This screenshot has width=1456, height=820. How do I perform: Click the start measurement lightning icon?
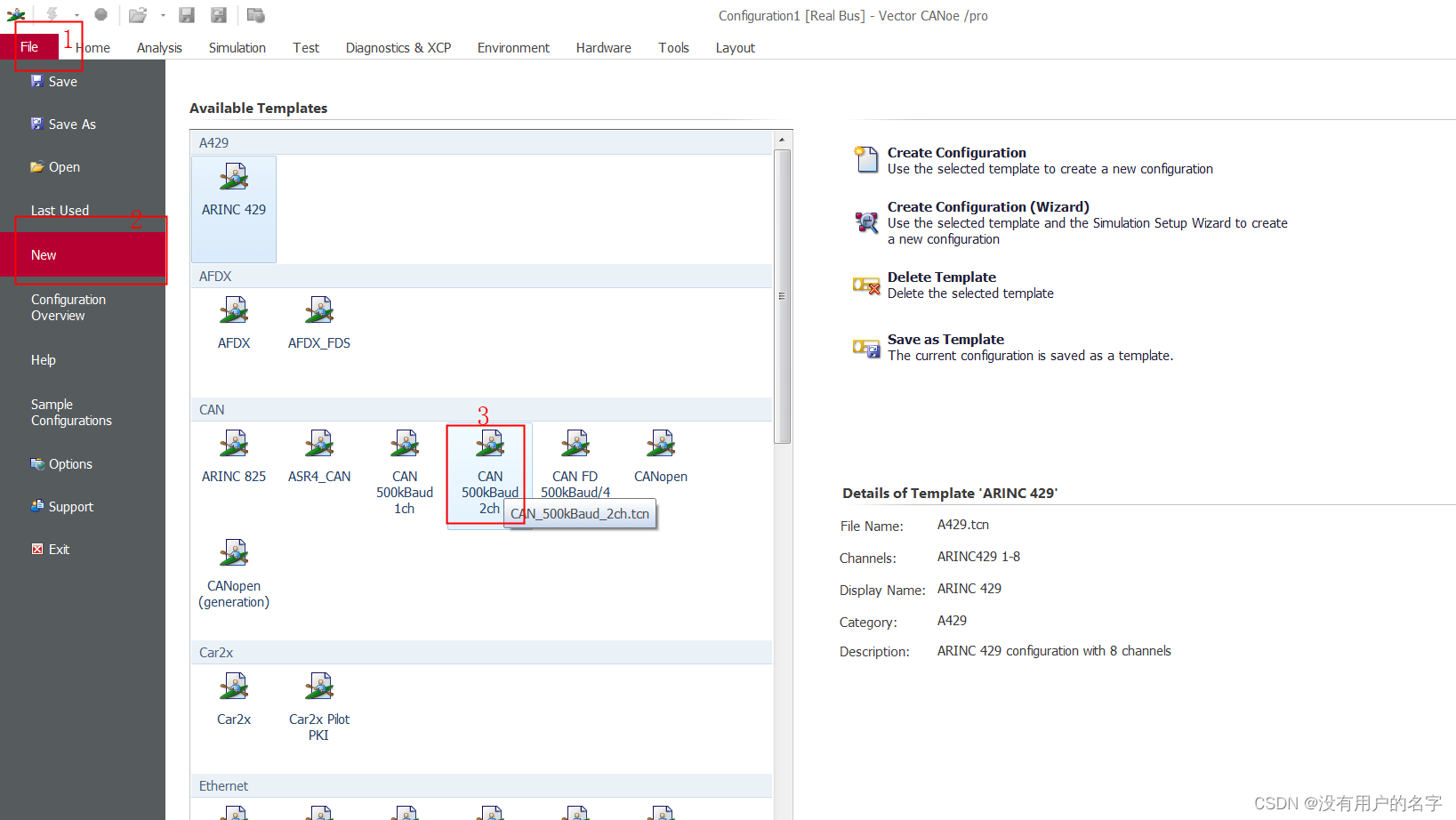coord(52,14)
